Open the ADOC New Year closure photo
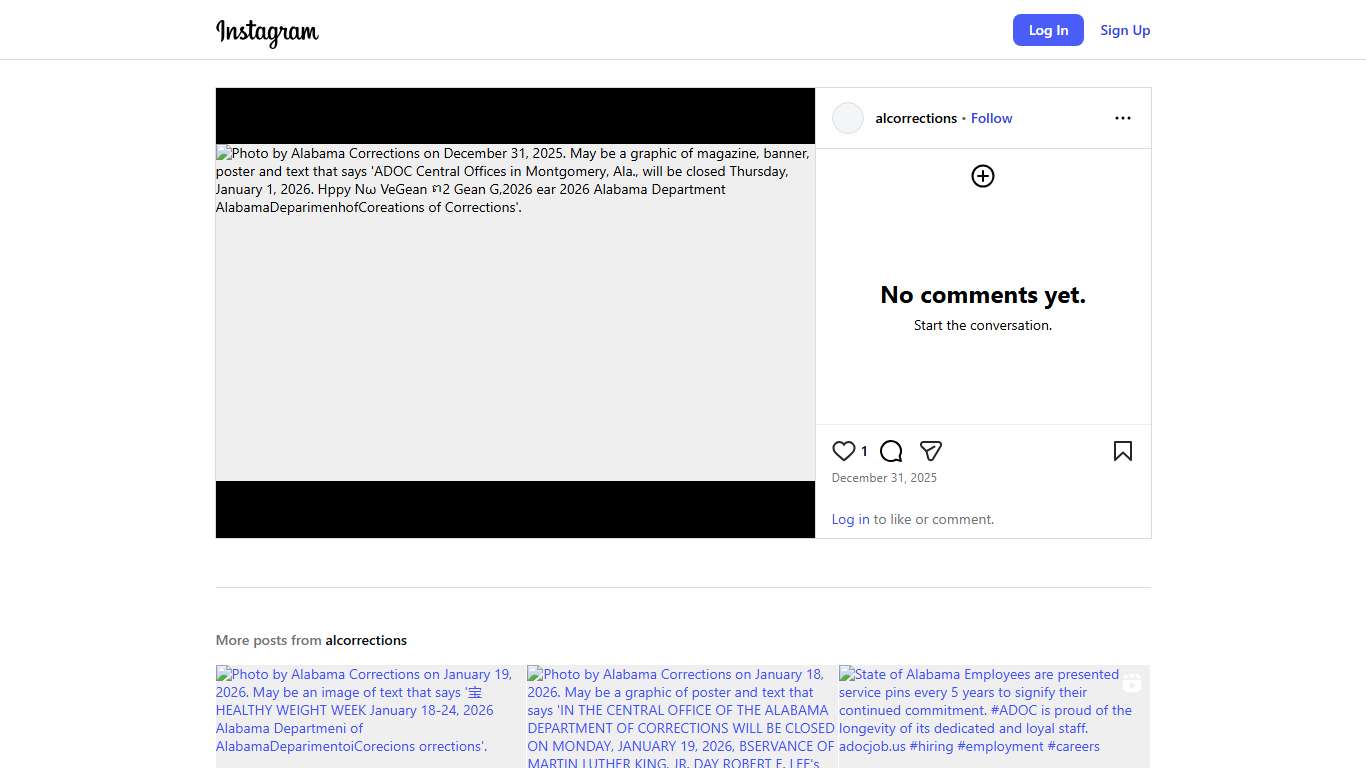 (515, 312)
